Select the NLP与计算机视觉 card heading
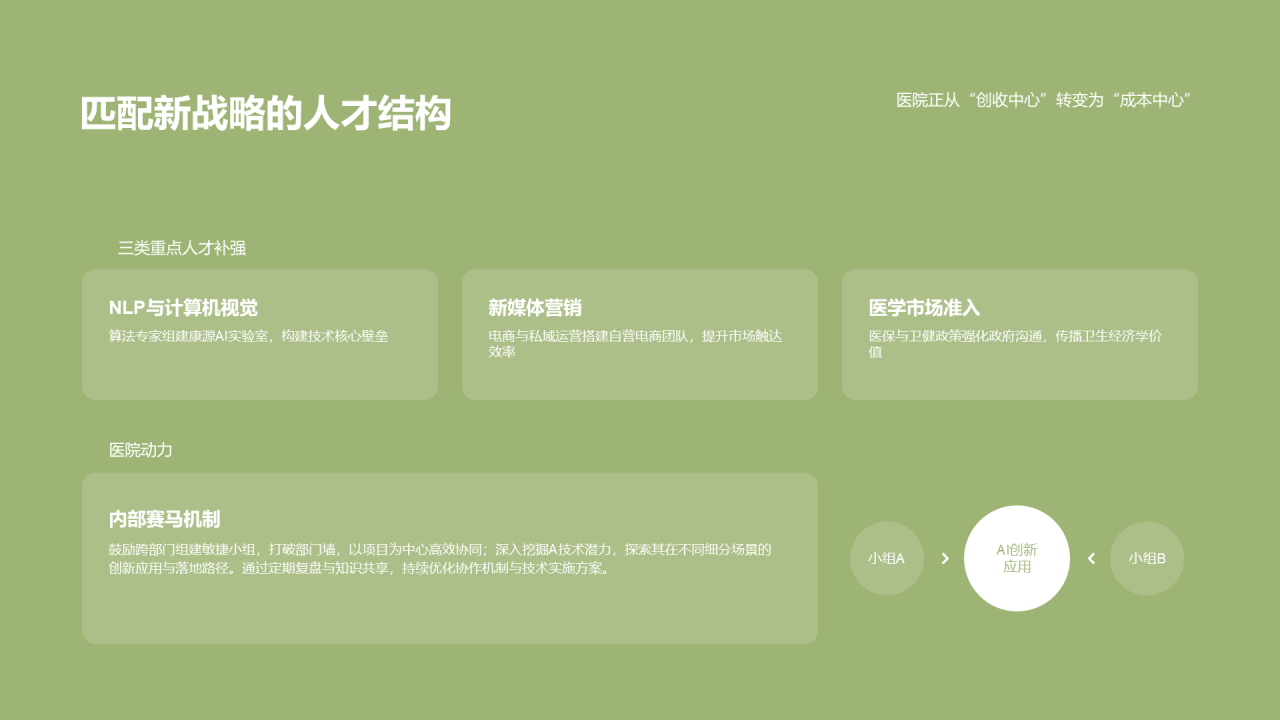 pyautogui.click(x=182, y=309)
